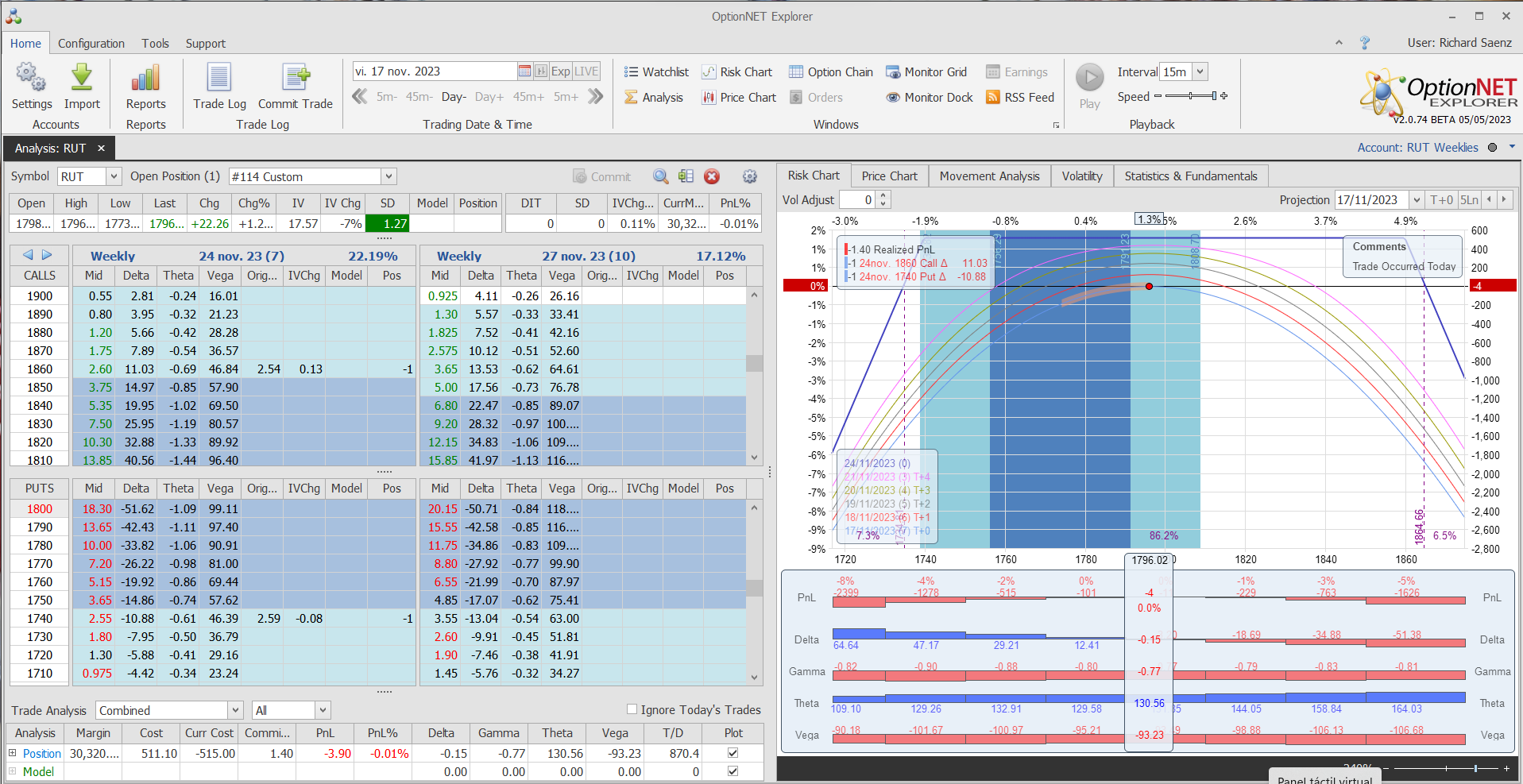The height and width of the screenshot is (784, 1523).
Task: Click the T+0 projection button
Action: pyautogui.click(x=1441, y=200)
